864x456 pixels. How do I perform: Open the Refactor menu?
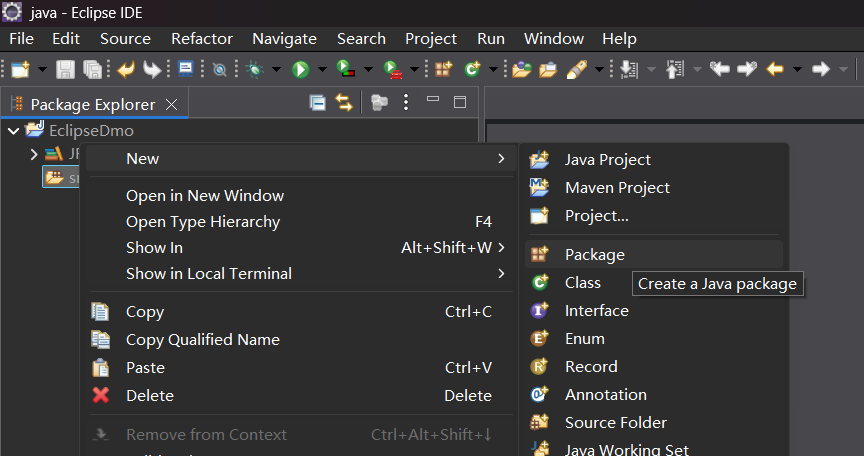(202, 39)
